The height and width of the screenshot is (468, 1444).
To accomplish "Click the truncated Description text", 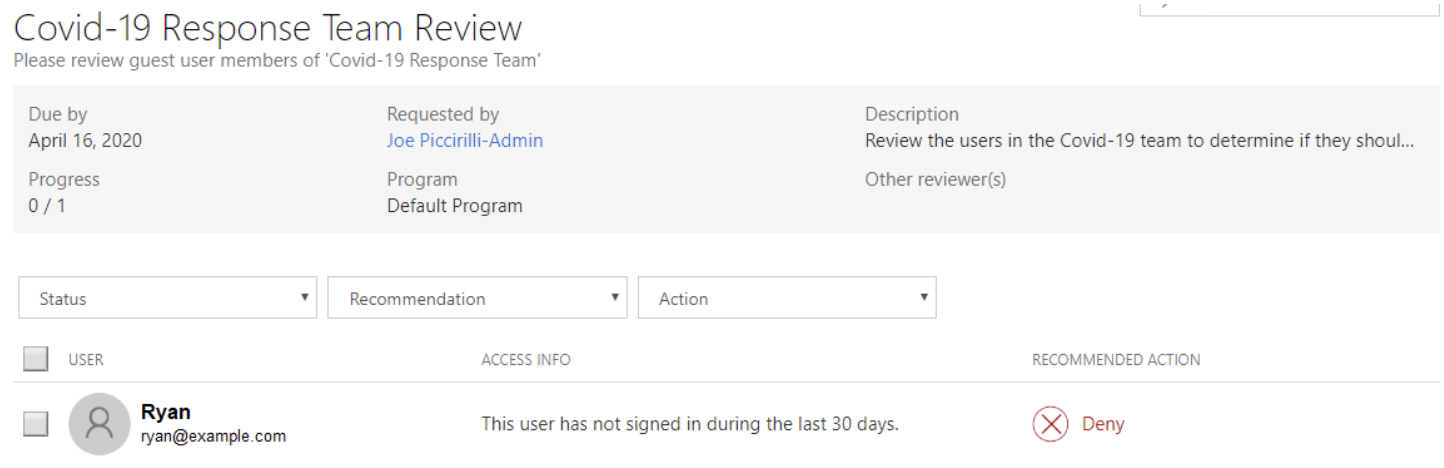I will [1139, 141].
